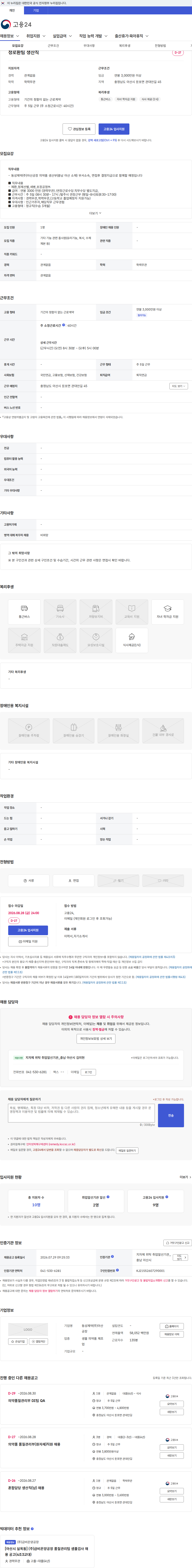Viewport: 192px width, 1568px height.
Task: Click 고용24 입사지원 under 접수 마감일
Action: (x=28, y=930)
